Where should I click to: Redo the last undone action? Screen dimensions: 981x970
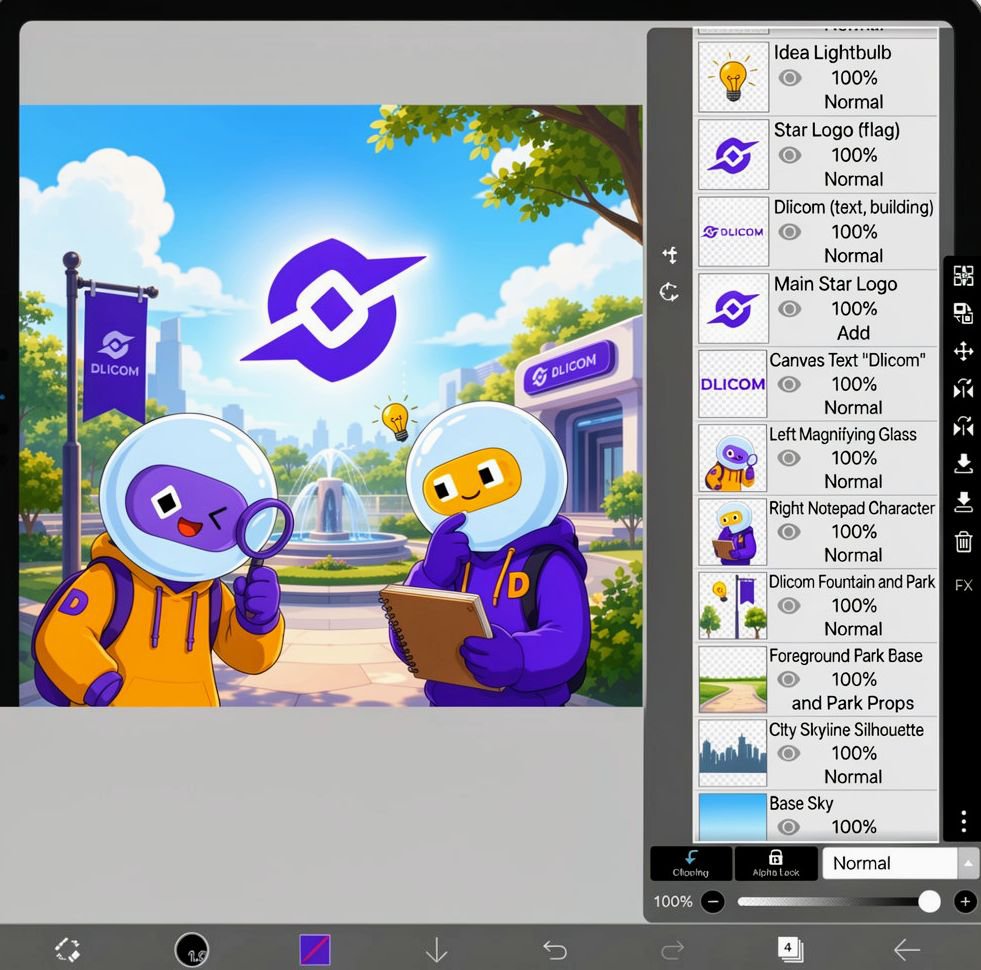pos(673,950)
